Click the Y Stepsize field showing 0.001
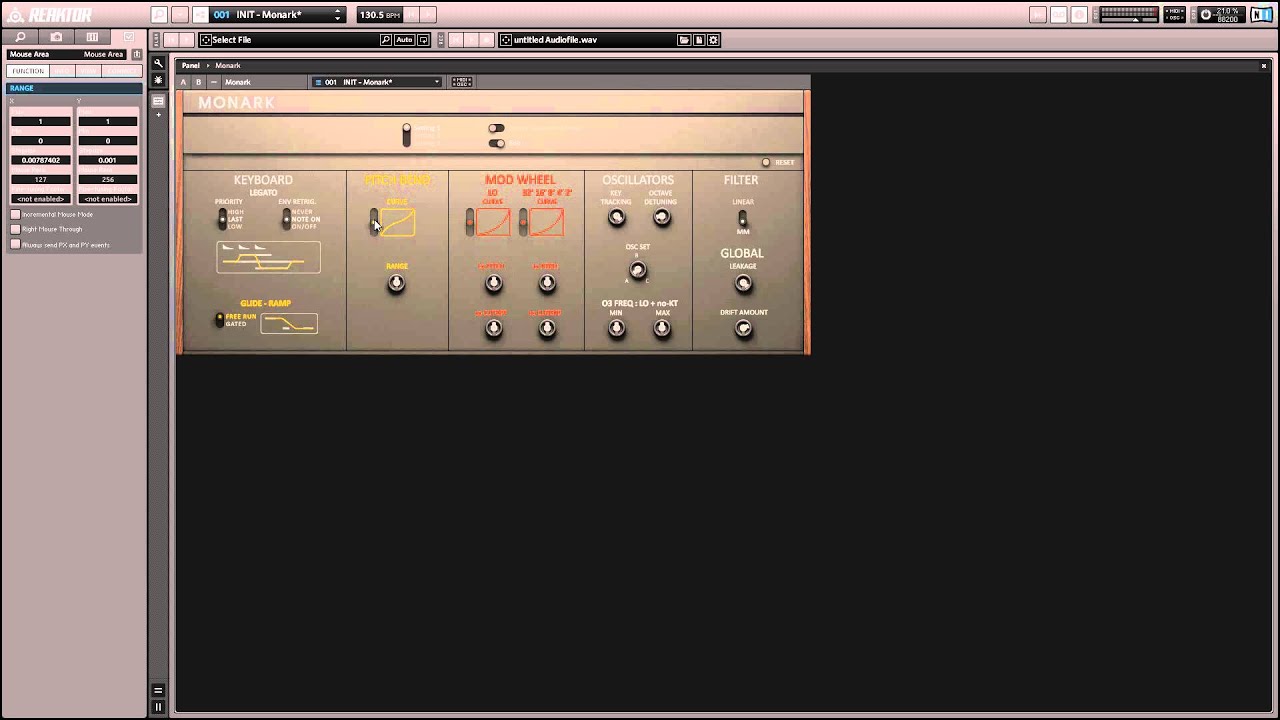 coord(108,160)
